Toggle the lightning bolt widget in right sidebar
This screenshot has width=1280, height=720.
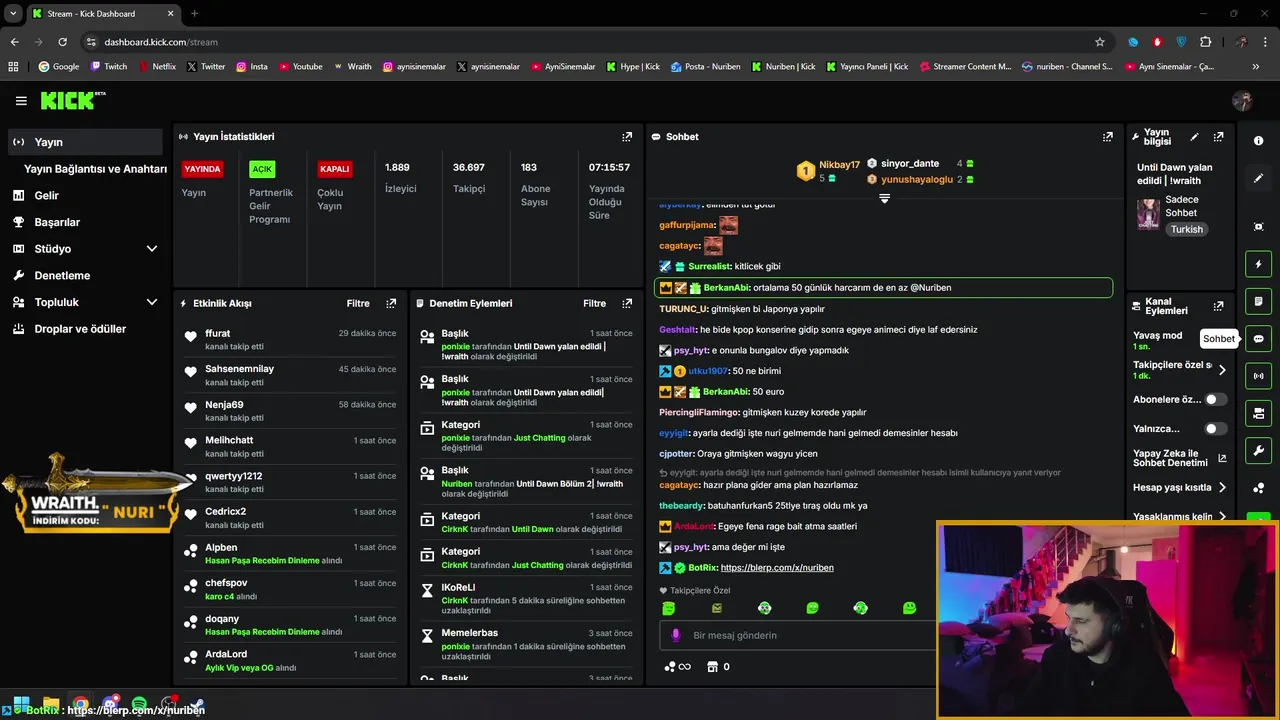click(1258, 264)
